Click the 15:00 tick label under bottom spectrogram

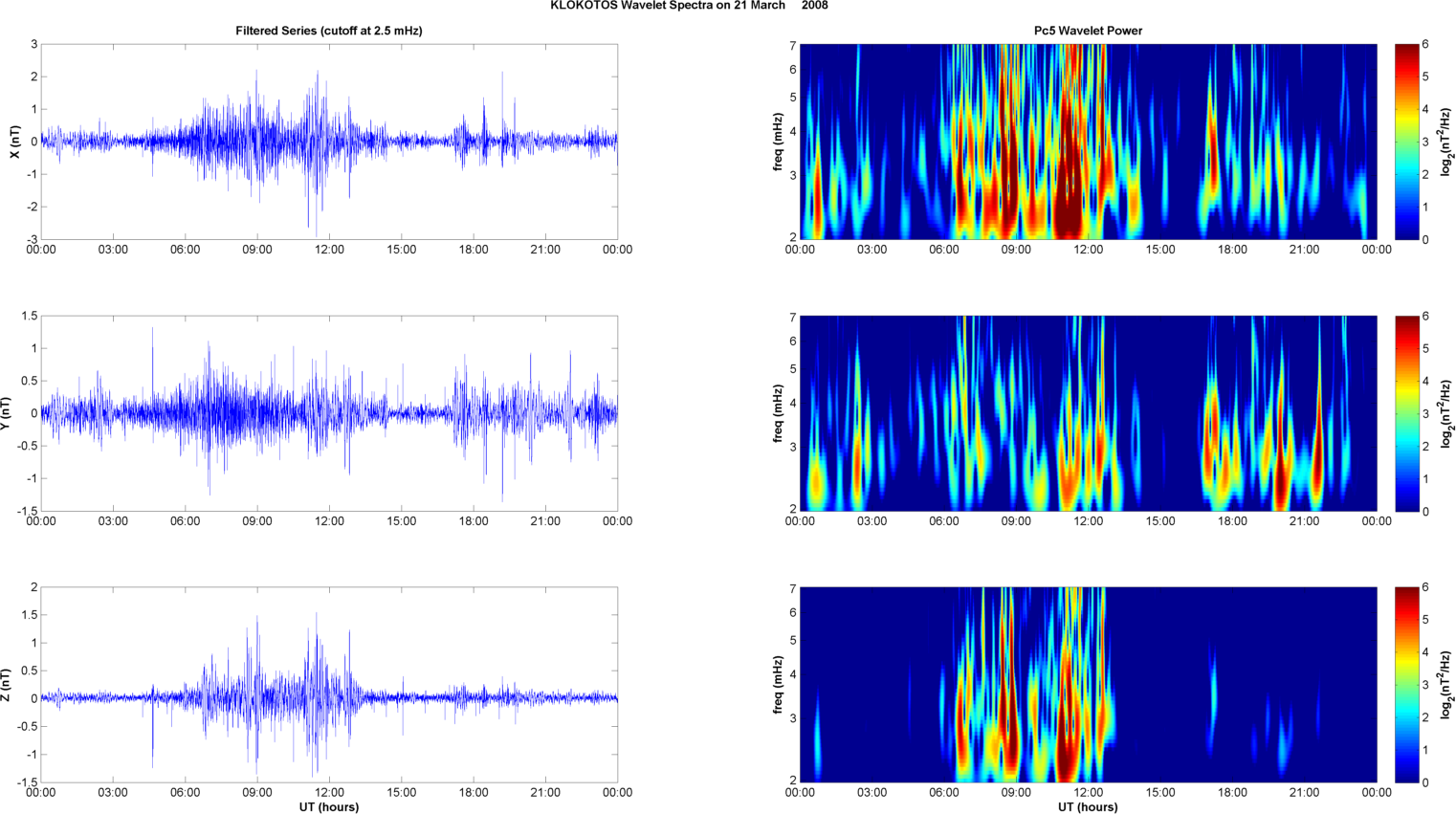tap(1160, 792)
